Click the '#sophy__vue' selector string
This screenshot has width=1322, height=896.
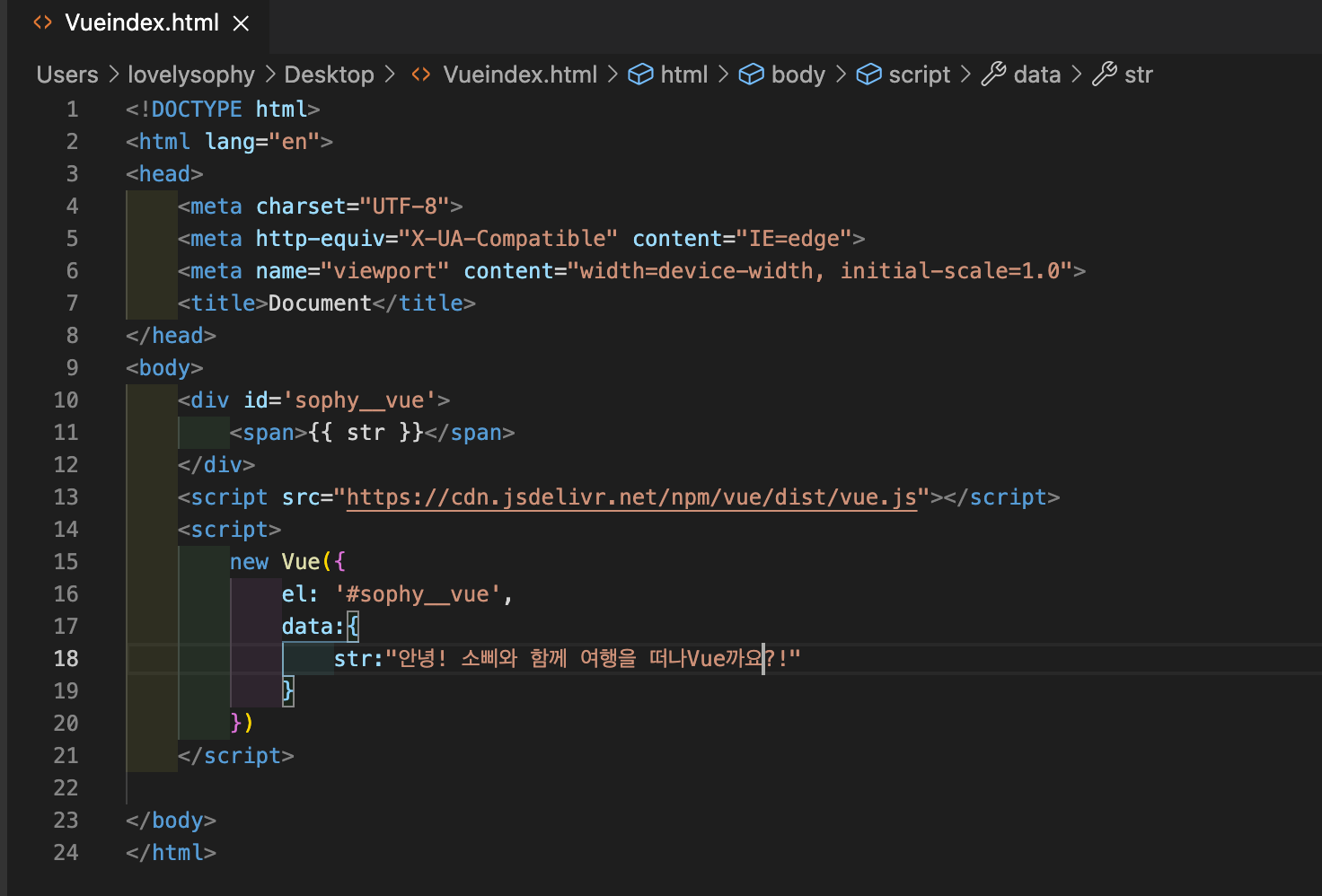[418, 594]
